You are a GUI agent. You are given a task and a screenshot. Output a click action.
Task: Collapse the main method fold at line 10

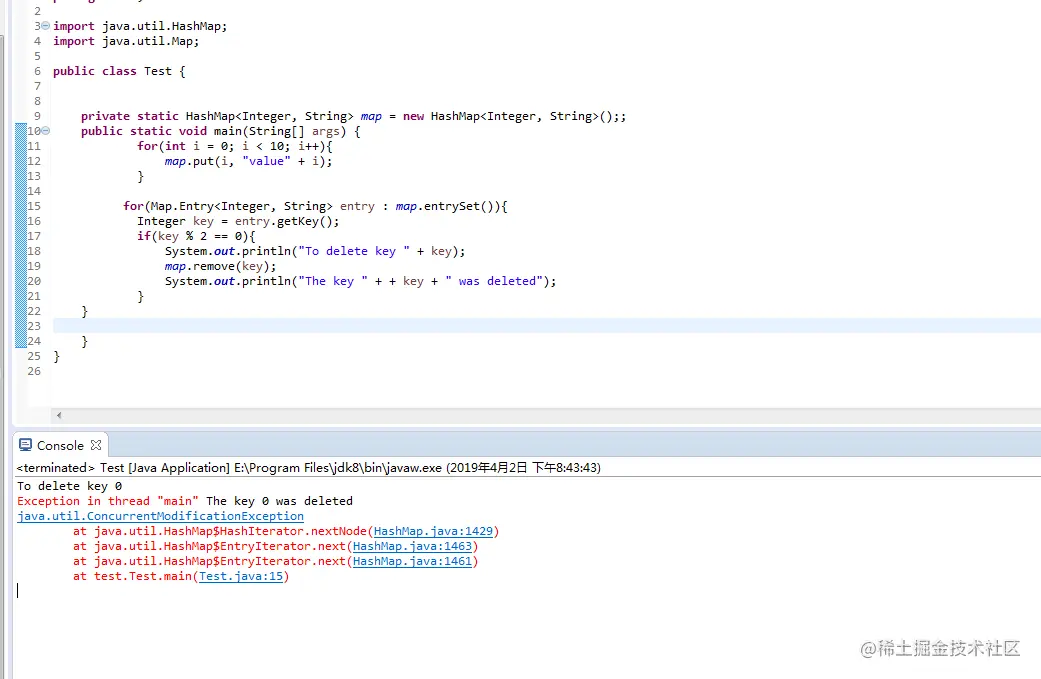click(x=45, y=131)
